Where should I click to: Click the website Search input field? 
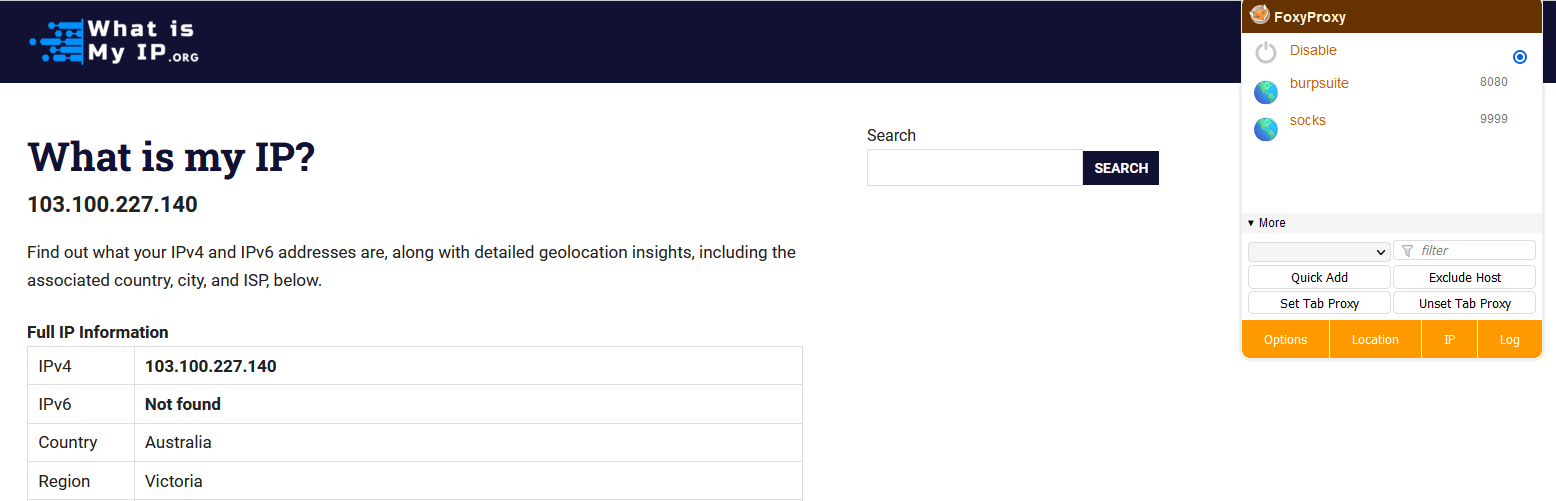974,168
